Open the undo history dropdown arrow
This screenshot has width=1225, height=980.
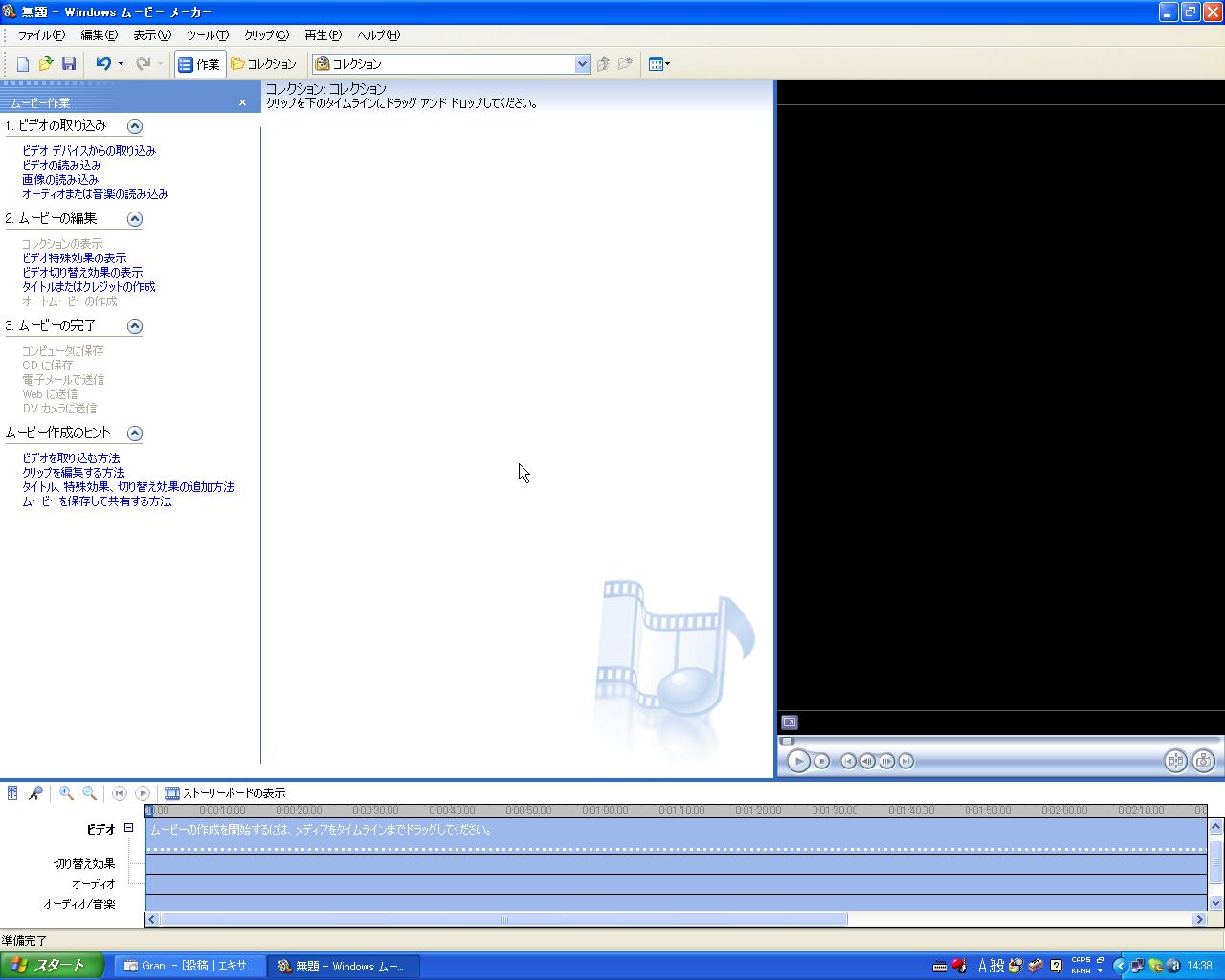pos(121,64)
